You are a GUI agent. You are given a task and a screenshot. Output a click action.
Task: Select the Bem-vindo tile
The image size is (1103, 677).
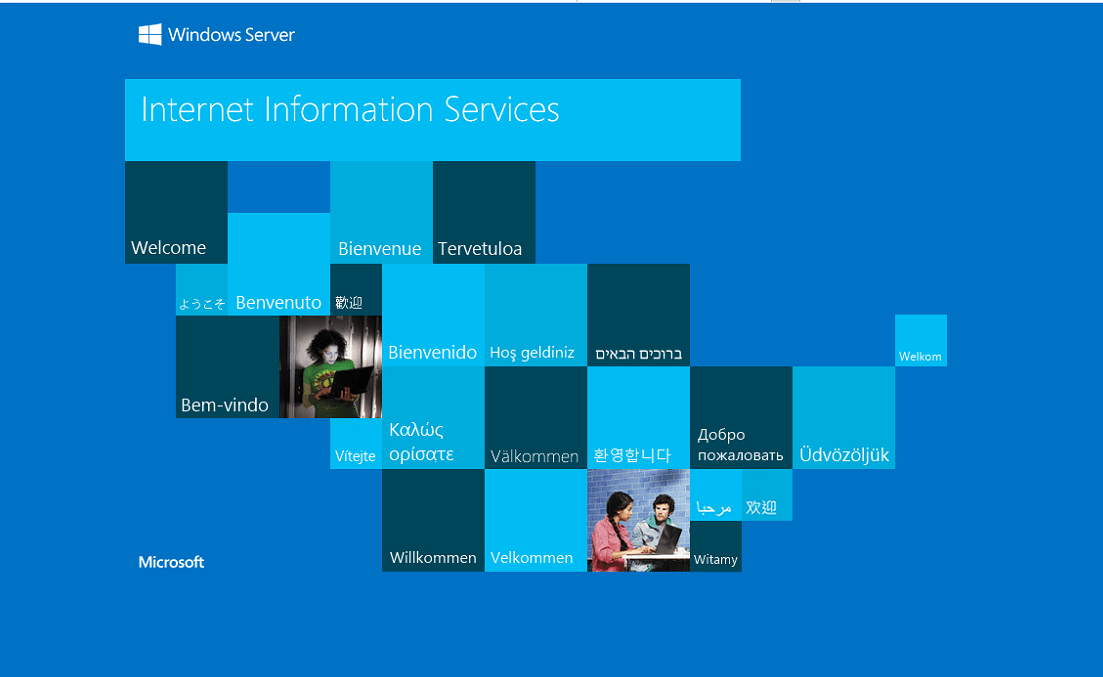227,367
